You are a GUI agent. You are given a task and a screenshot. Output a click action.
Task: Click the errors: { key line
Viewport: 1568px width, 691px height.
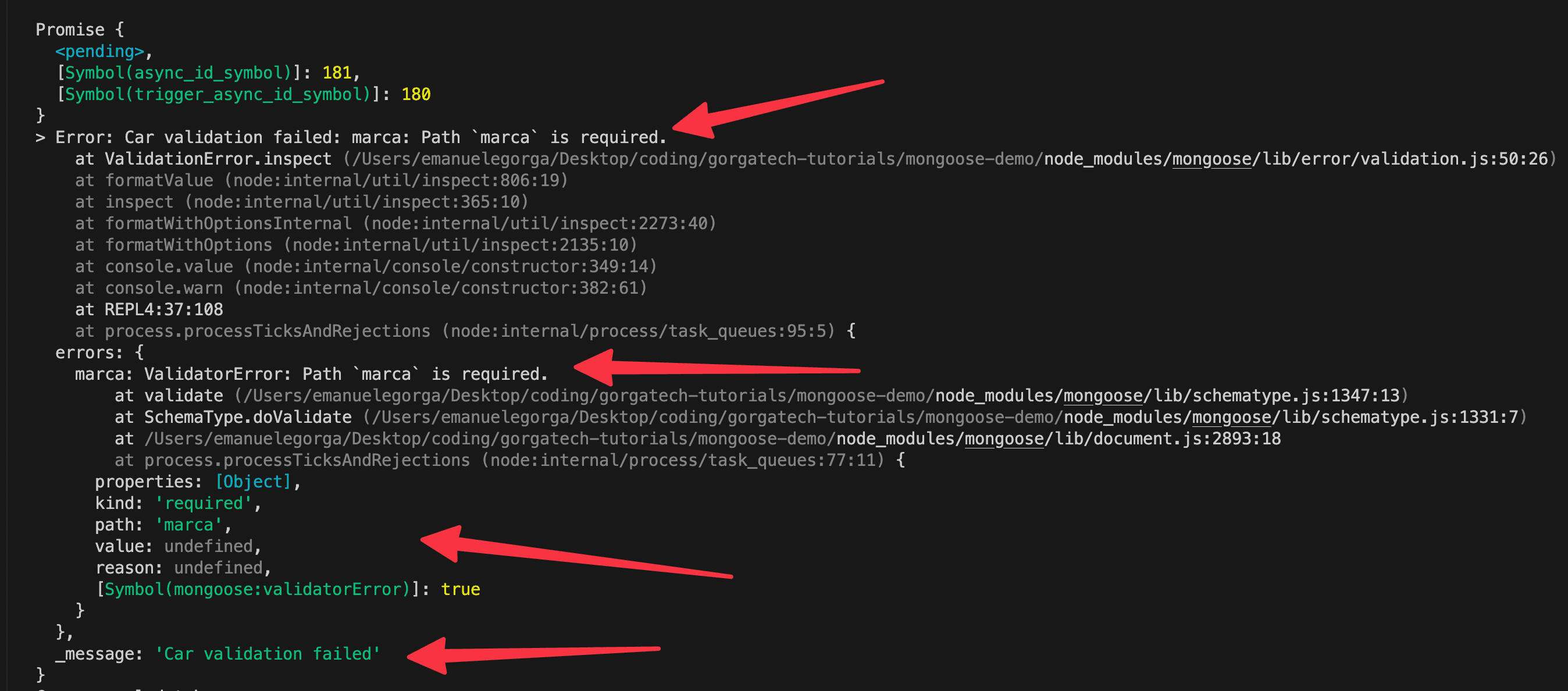coord(99,352)
